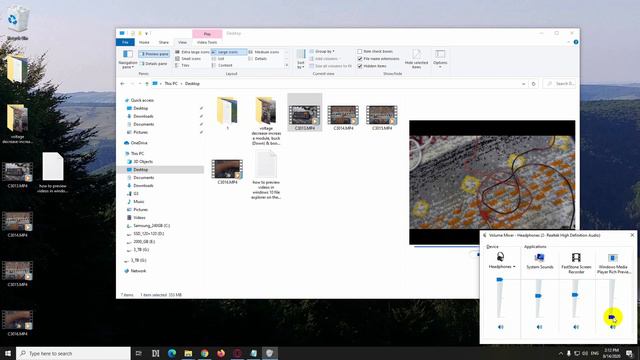640x360 pixels.
Task: Click the Play contextual tab
Action: [207, 34]
